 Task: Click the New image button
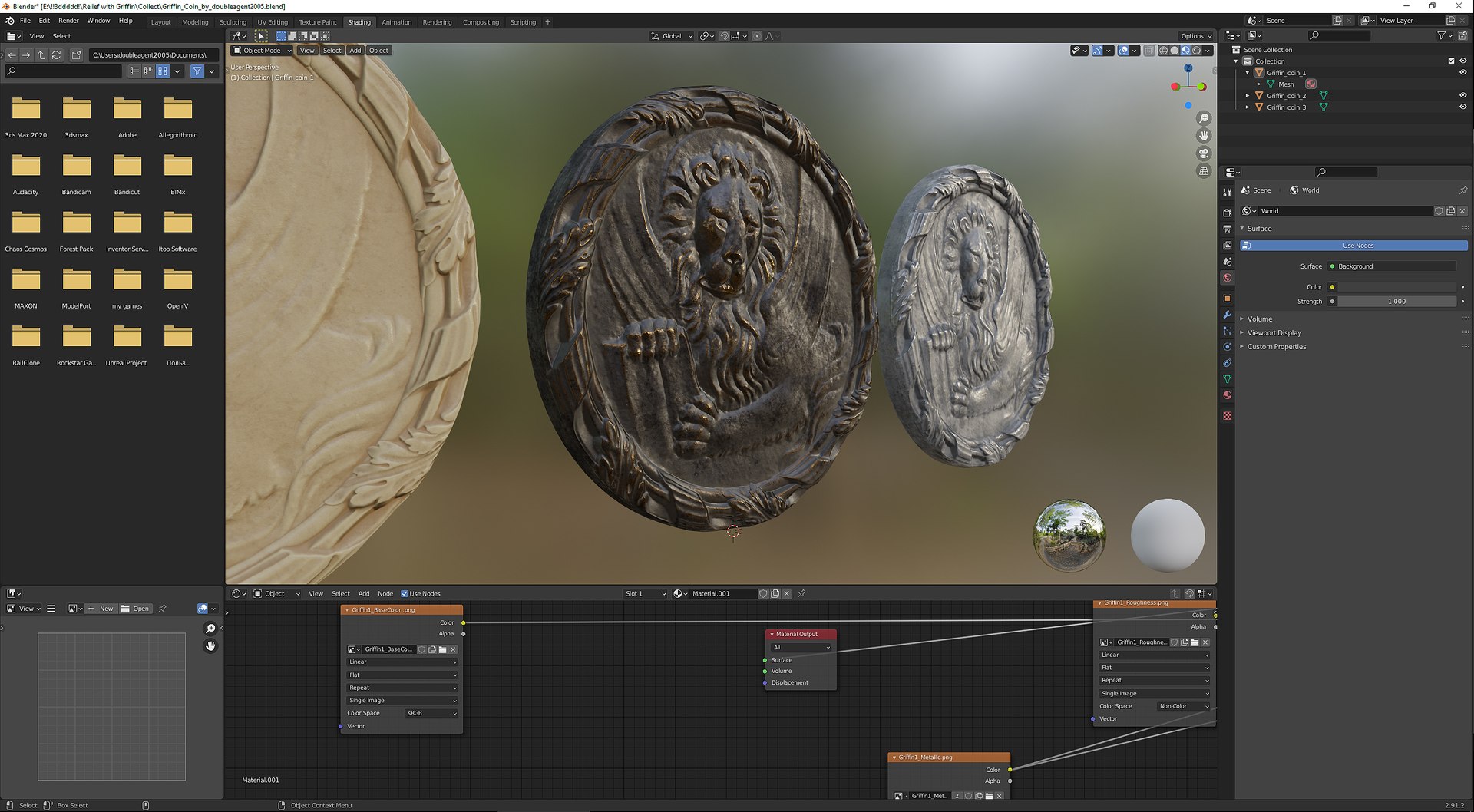pos(101,609)
